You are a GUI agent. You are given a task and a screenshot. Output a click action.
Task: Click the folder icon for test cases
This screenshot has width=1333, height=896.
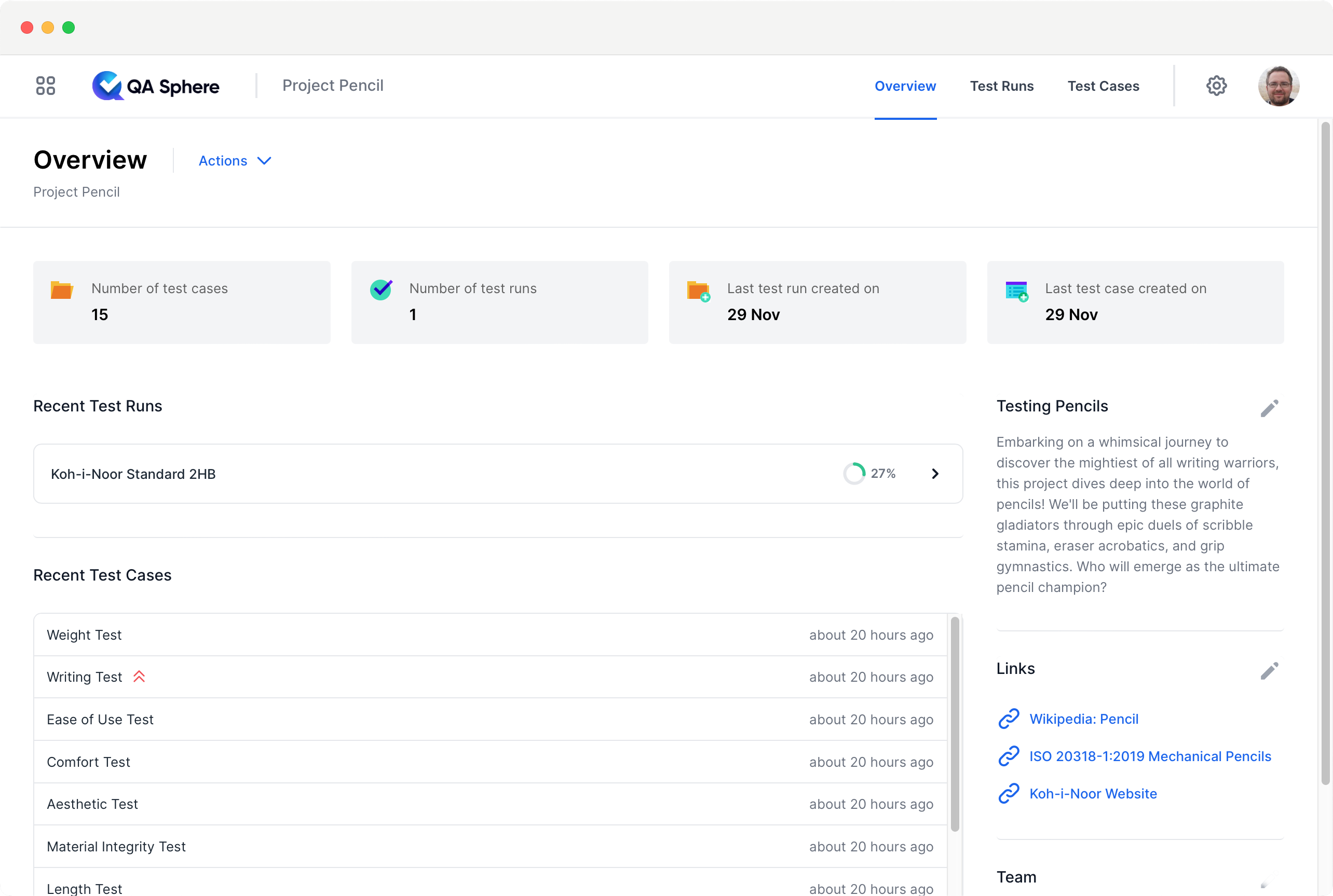pos(62,291)
